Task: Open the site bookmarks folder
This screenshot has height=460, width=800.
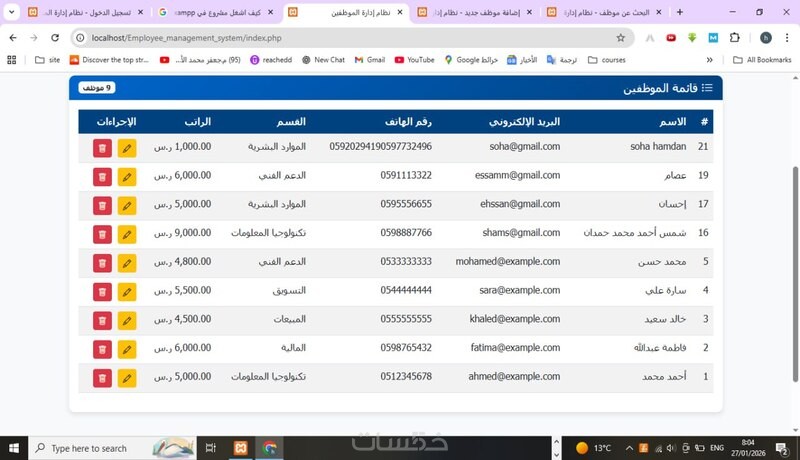Action: click(47, 60)
